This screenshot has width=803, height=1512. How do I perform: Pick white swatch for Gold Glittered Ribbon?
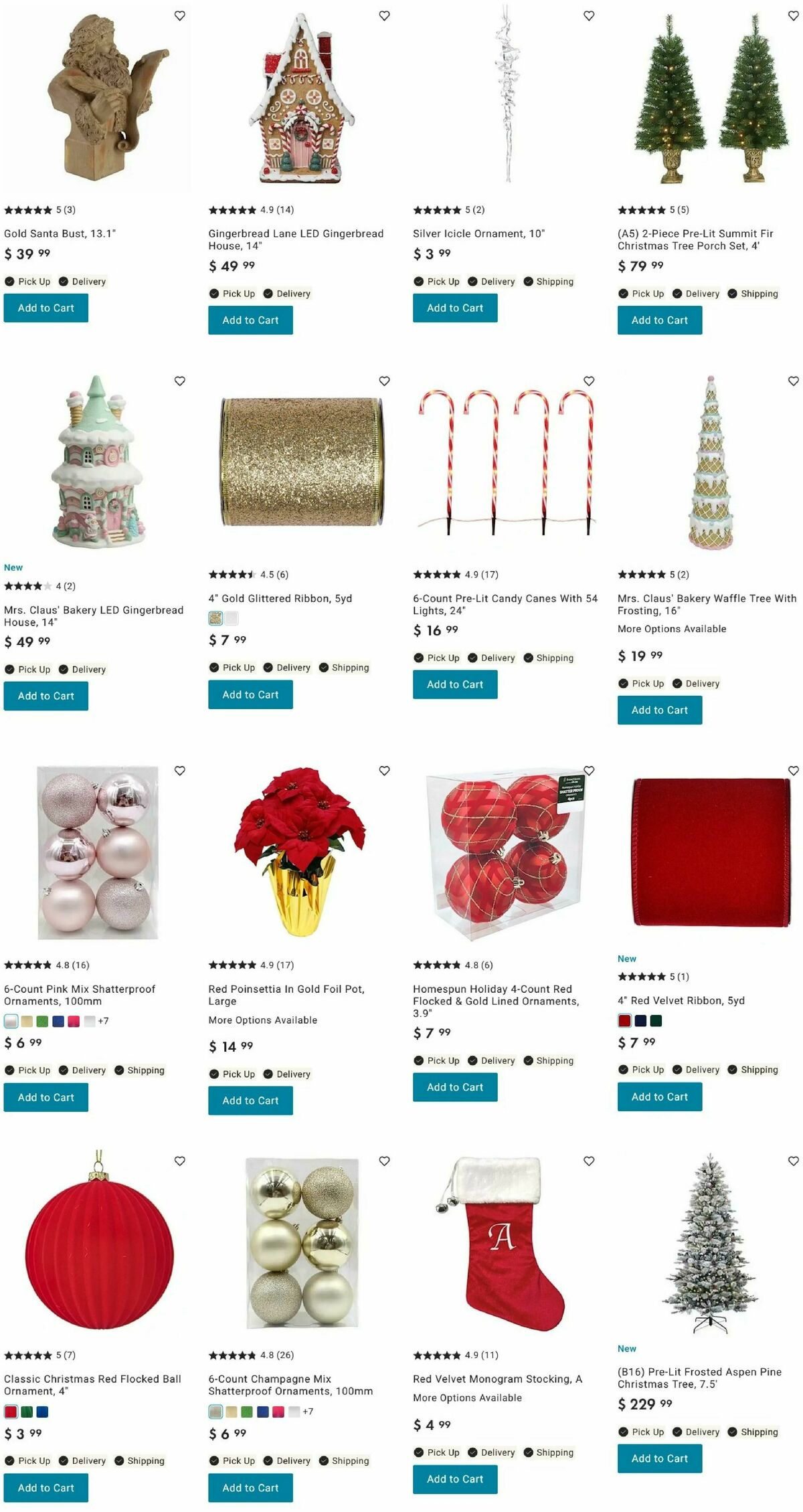coord(232,618)
